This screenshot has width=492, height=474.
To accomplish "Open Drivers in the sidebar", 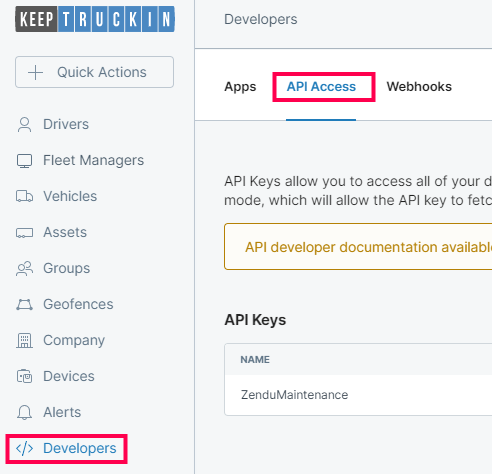I will click(66, 124).
